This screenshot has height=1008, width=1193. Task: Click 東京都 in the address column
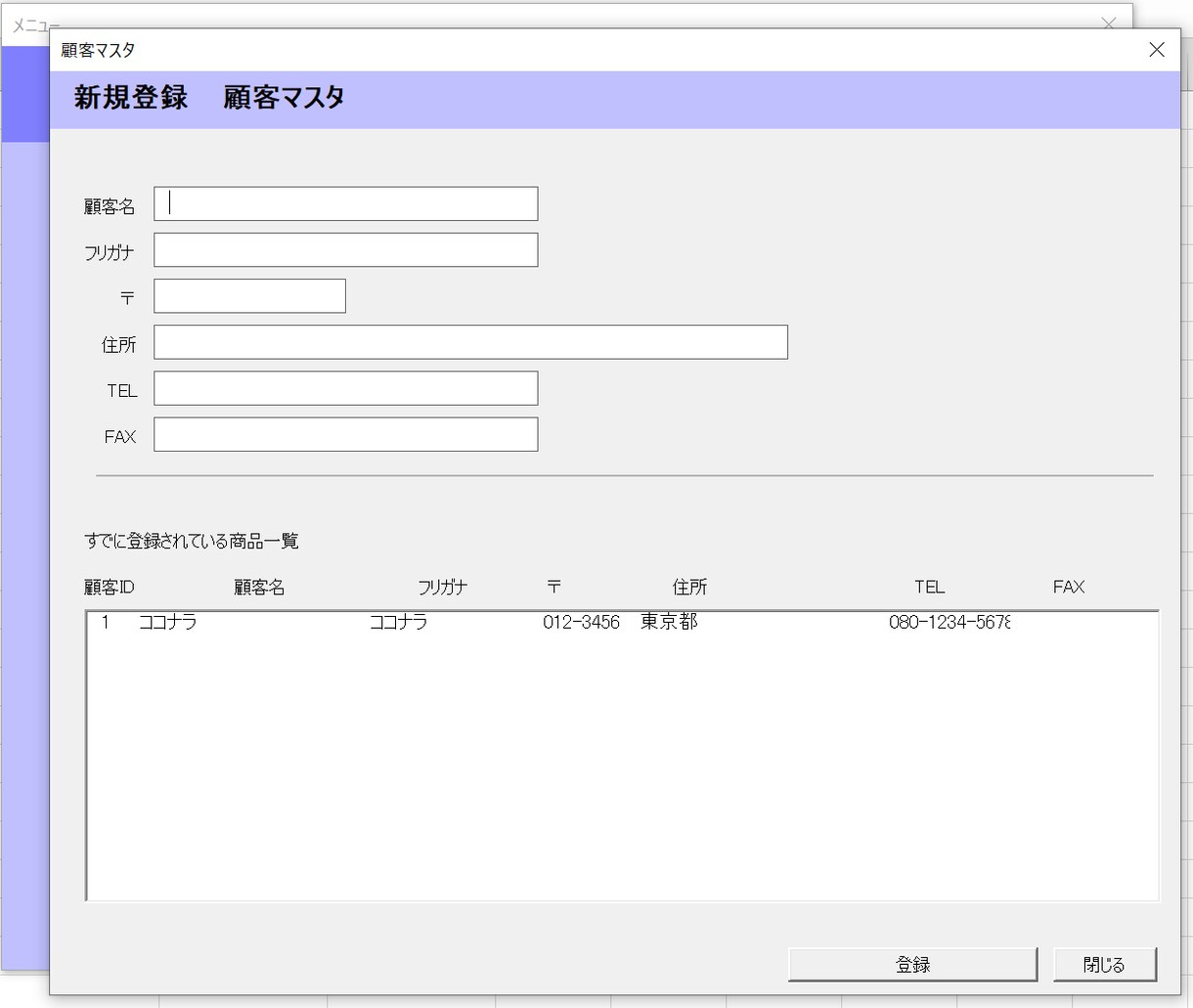coord(669,622)
